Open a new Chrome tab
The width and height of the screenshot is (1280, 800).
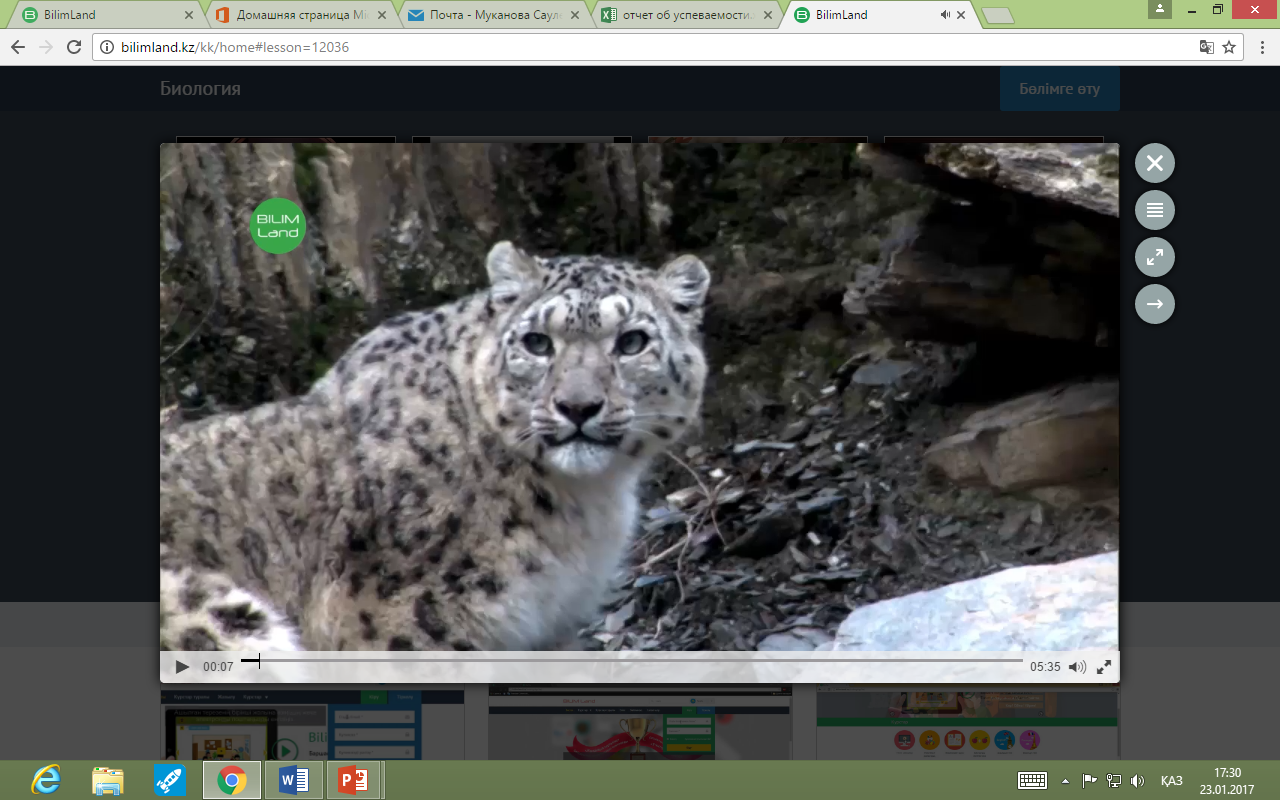coord(998,16)
